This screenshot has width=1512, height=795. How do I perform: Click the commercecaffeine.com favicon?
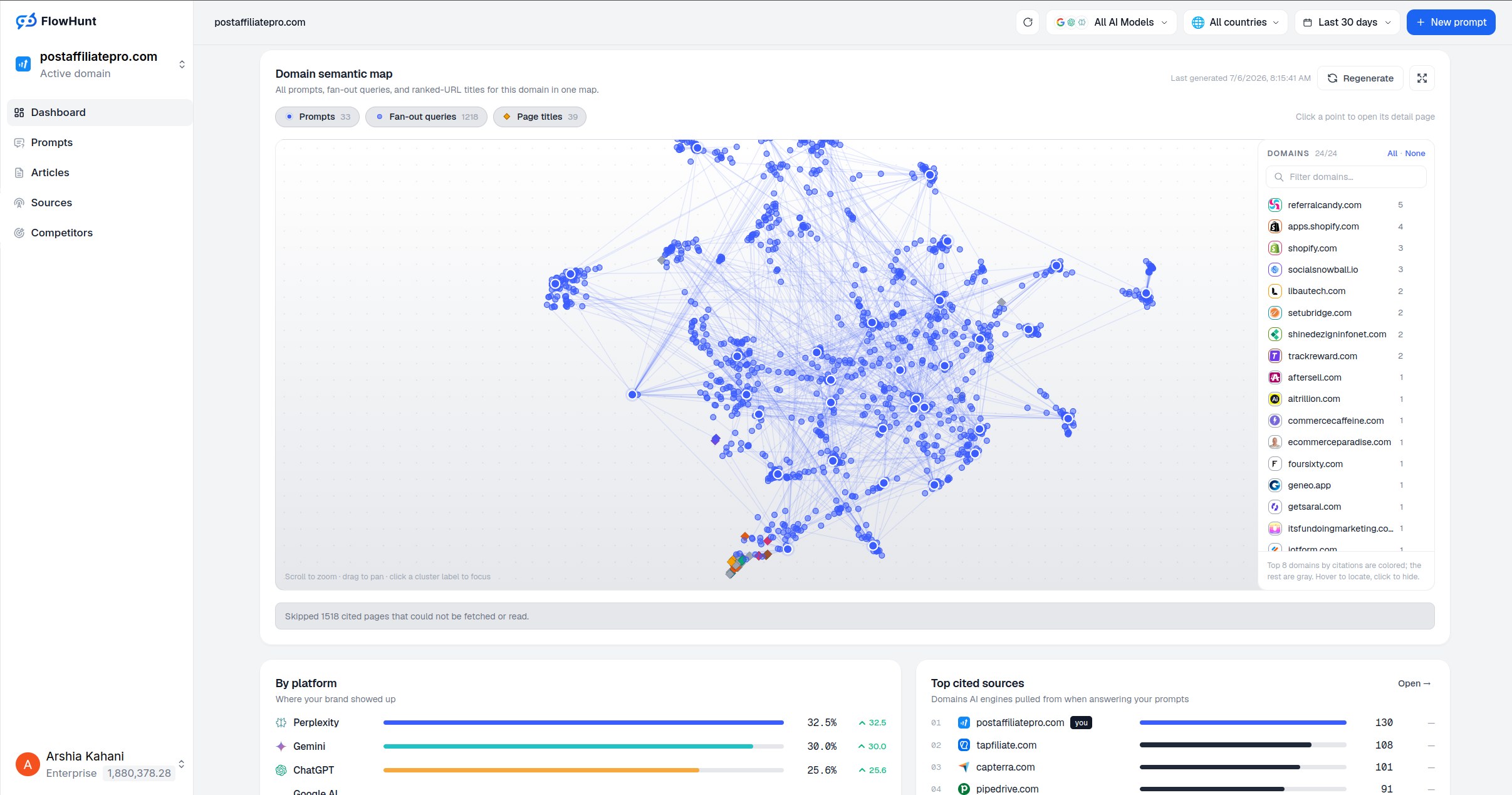coord(1275,421)
